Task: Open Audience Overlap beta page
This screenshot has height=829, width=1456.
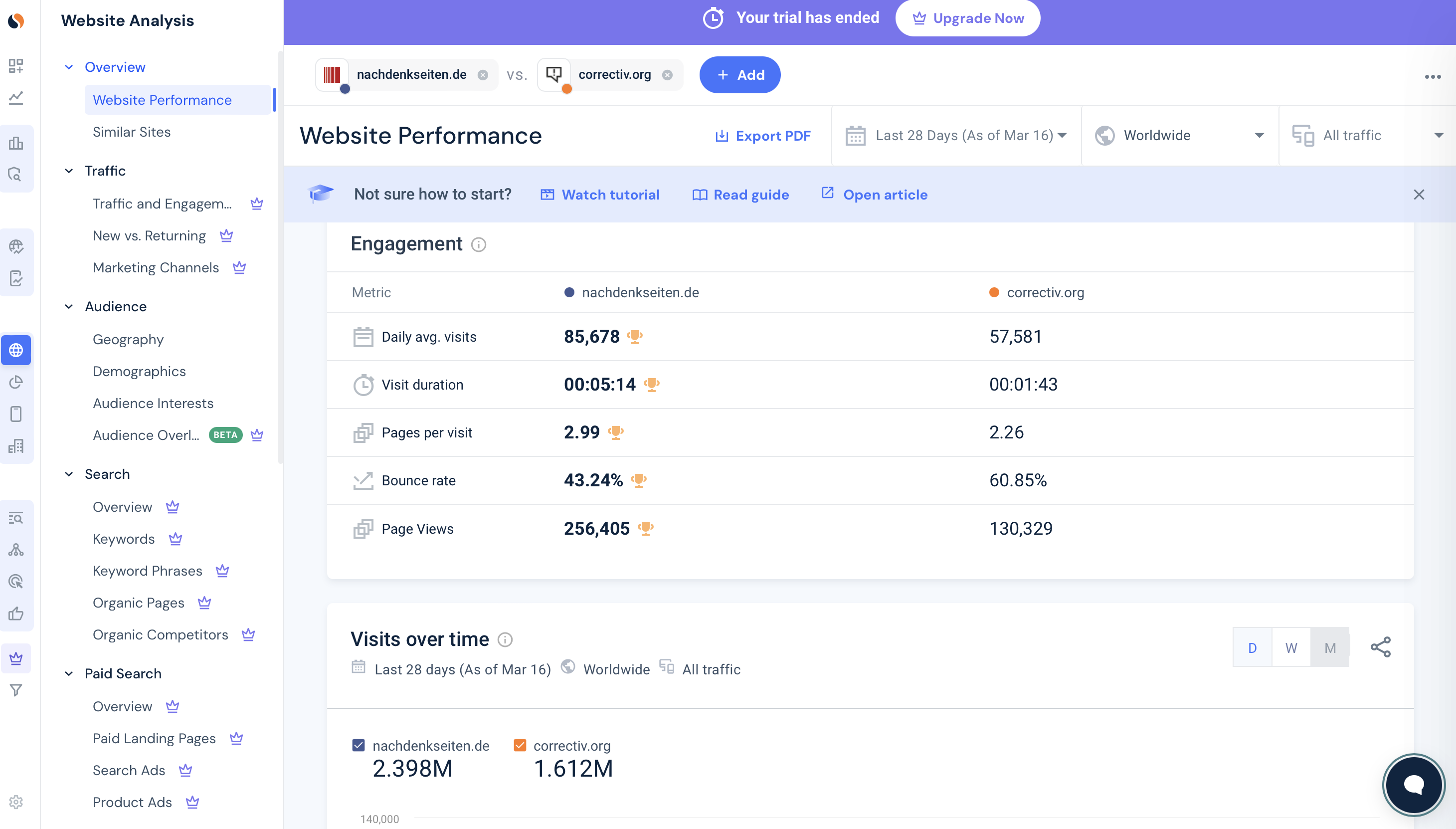Action: [x=146, y=435]
